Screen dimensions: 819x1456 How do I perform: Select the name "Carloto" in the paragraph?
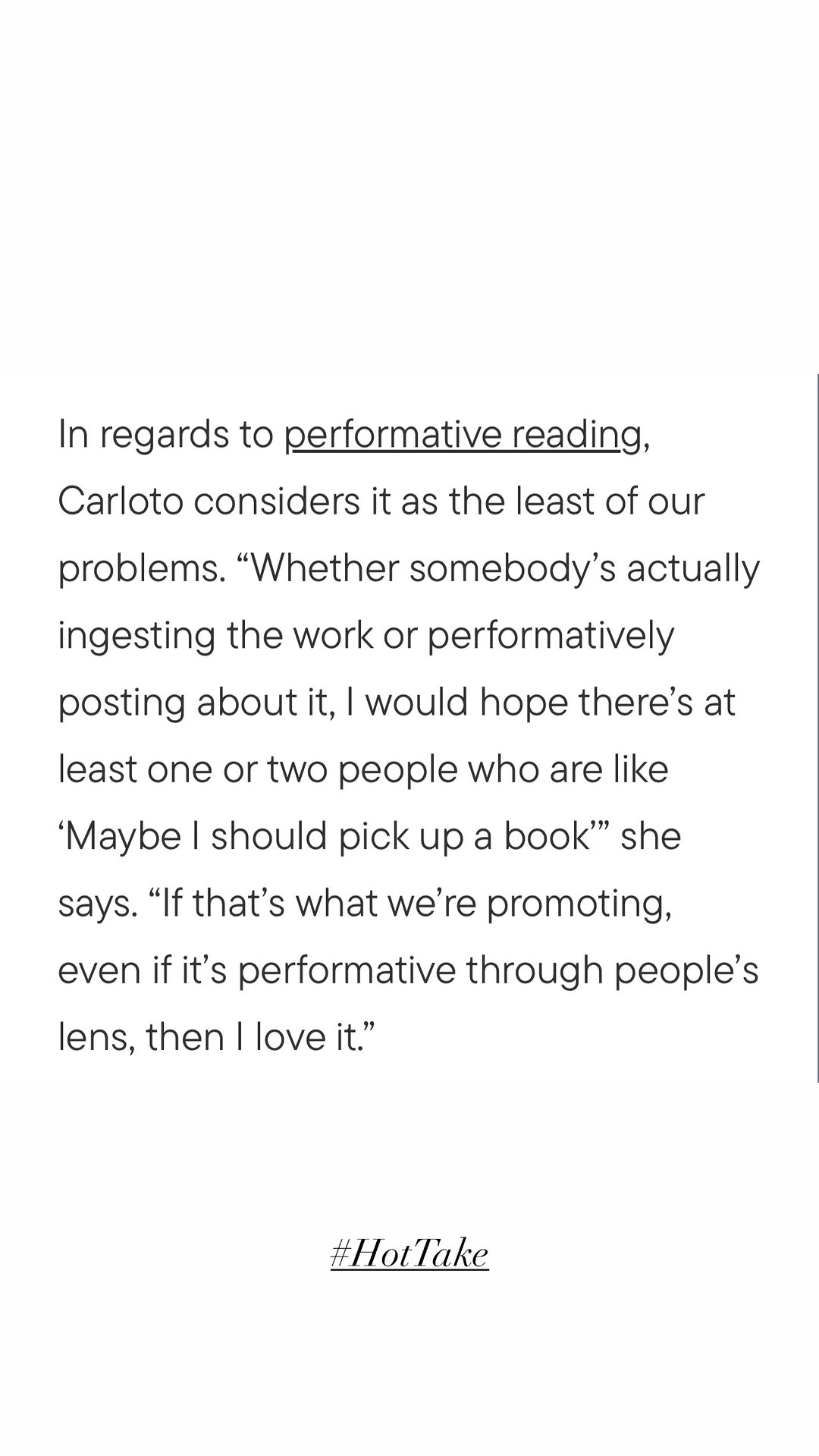pos(121,502)
